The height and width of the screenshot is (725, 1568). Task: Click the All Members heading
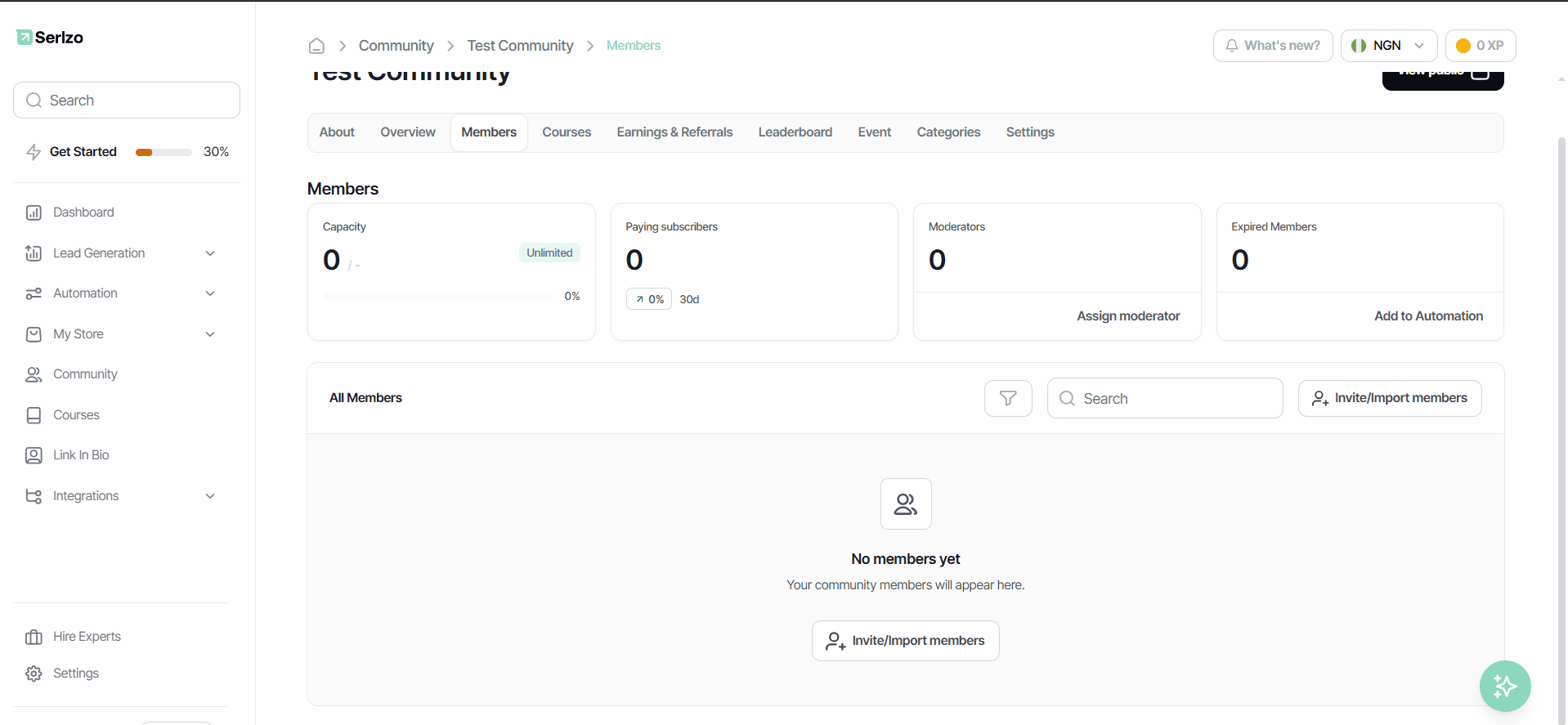coord(365,398)
